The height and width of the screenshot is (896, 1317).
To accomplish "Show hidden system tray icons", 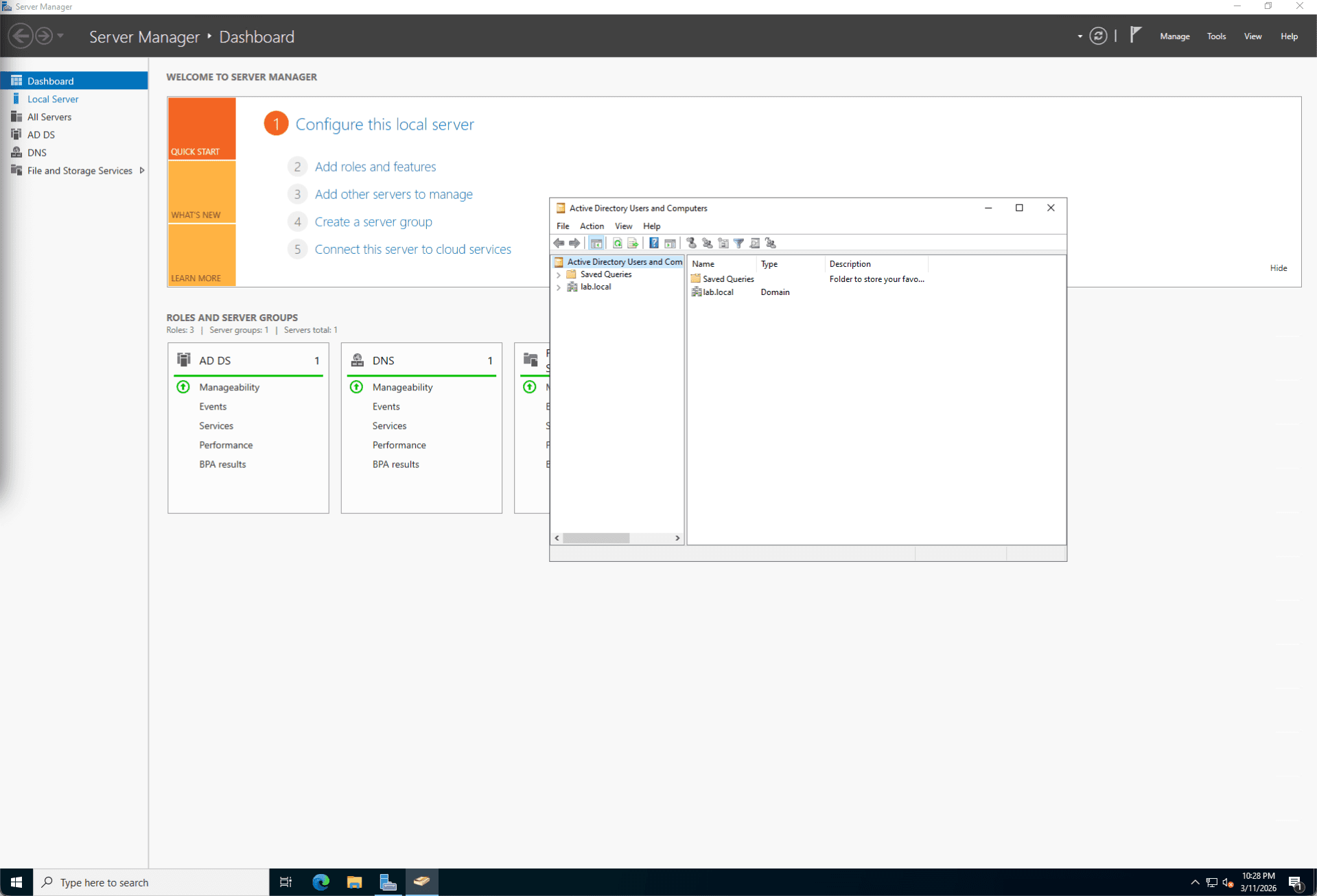I will point(1195,882).
